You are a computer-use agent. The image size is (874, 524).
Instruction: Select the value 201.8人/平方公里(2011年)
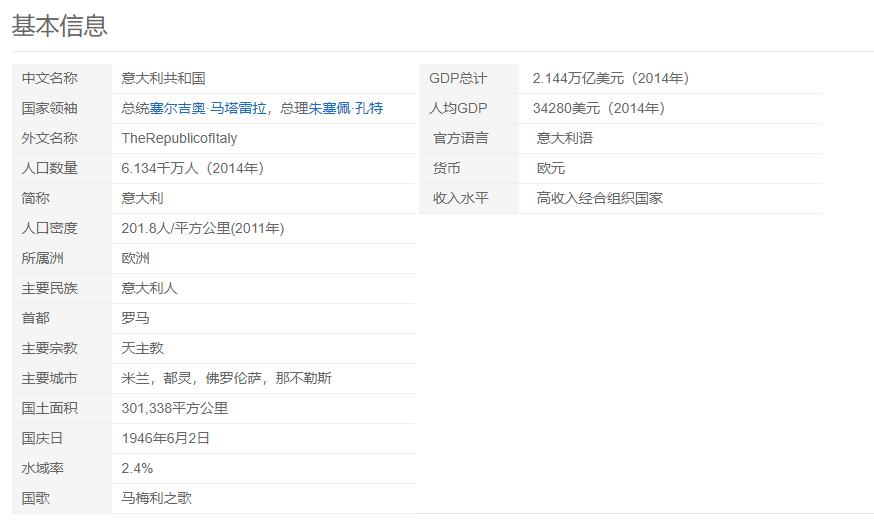click(x=203, y=229)
